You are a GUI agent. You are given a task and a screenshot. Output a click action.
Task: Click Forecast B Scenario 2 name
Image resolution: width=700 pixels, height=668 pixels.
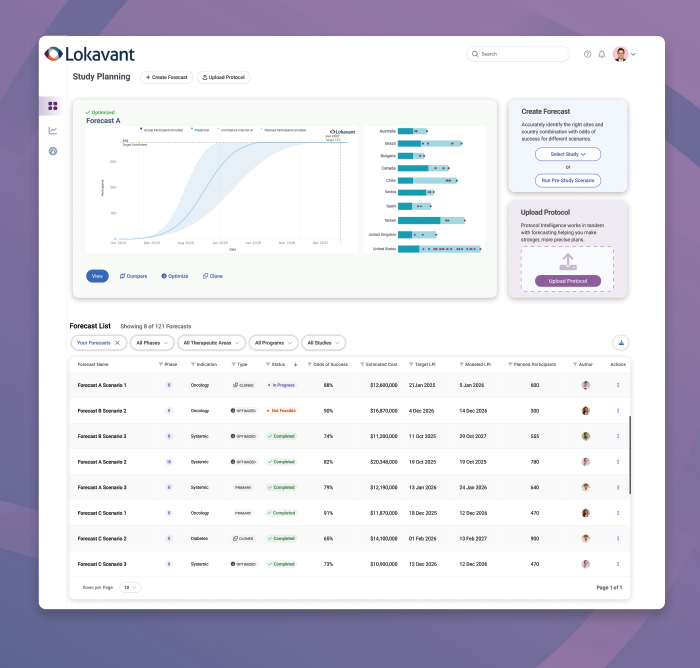tap(102, 410)
